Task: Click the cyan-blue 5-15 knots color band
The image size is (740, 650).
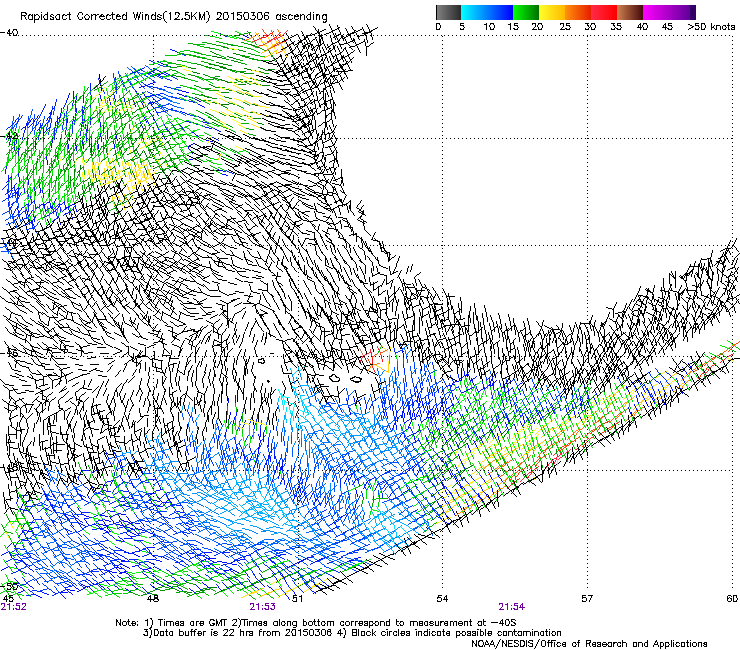Action: 487,12
